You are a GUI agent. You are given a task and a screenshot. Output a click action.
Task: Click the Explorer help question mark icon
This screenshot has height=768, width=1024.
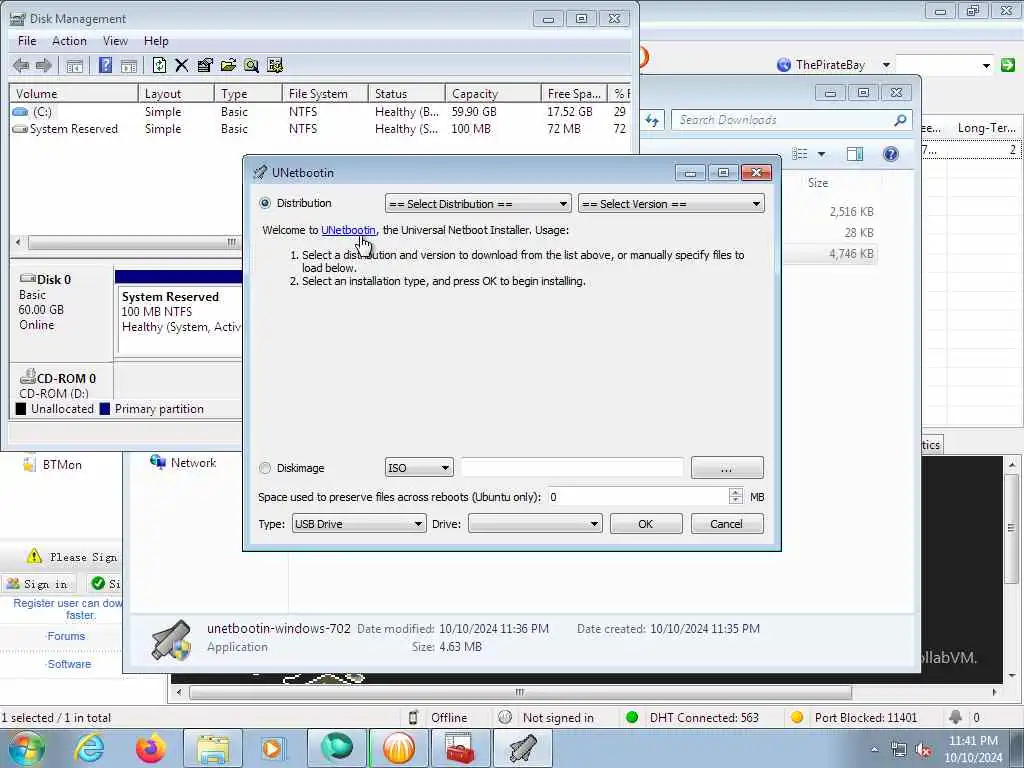point(891,154)
